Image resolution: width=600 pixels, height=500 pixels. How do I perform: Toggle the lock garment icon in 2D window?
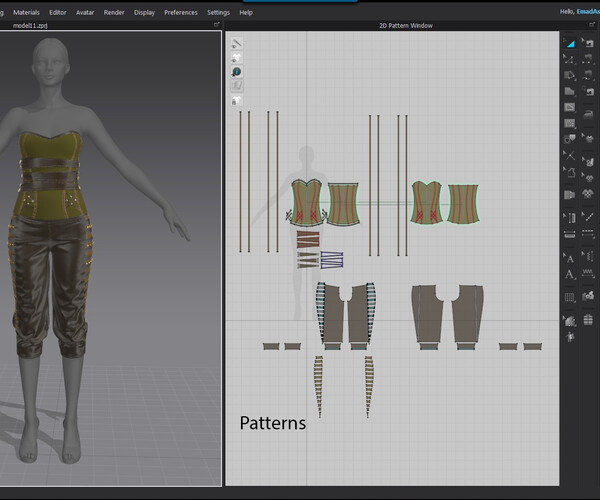pos(237,101)
